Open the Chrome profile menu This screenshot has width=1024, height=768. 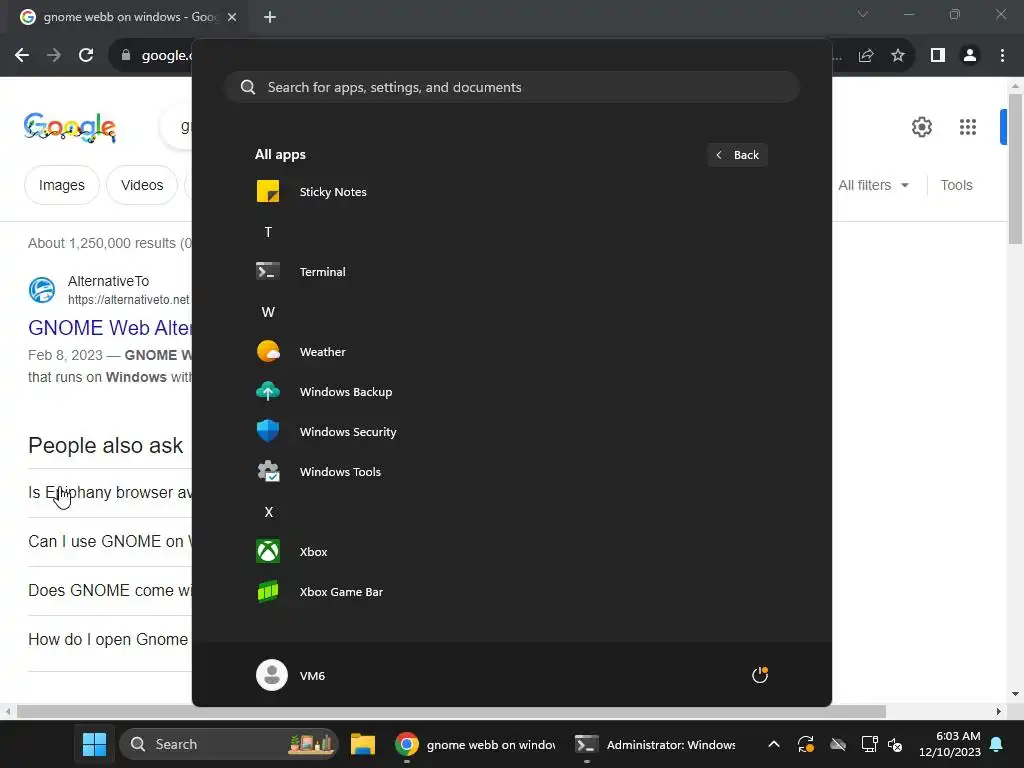pos(970,56)
